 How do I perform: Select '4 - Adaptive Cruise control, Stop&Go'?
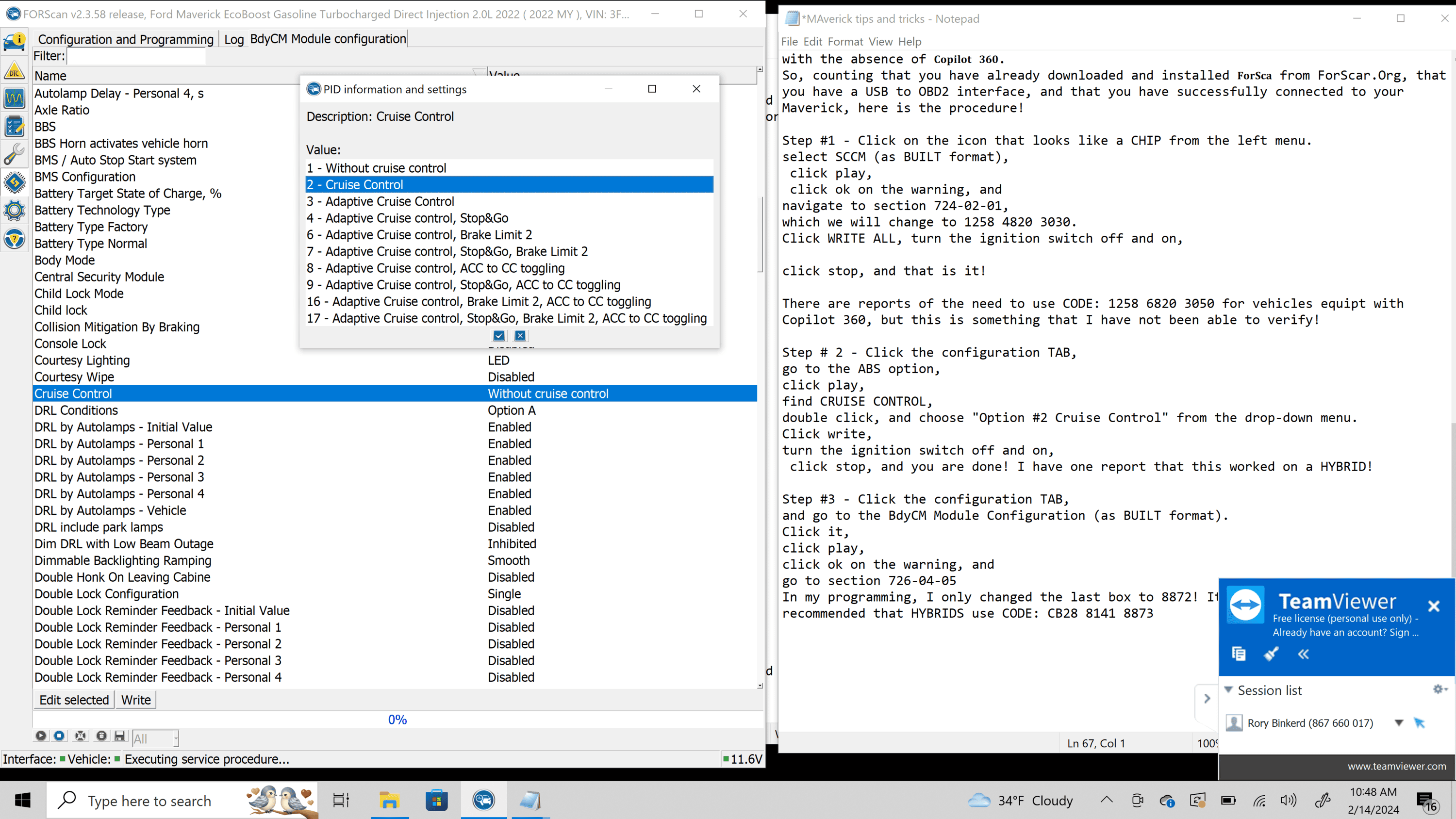509,218
